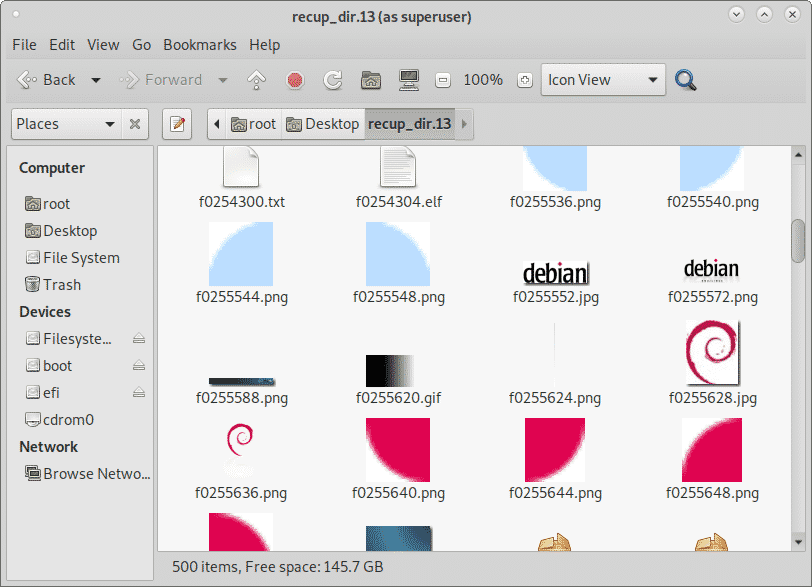This screenshot has height=587, width=812.
Task: Open the Home folder toolbar icon
Action: pyautogui.click(x=371, y=80)
